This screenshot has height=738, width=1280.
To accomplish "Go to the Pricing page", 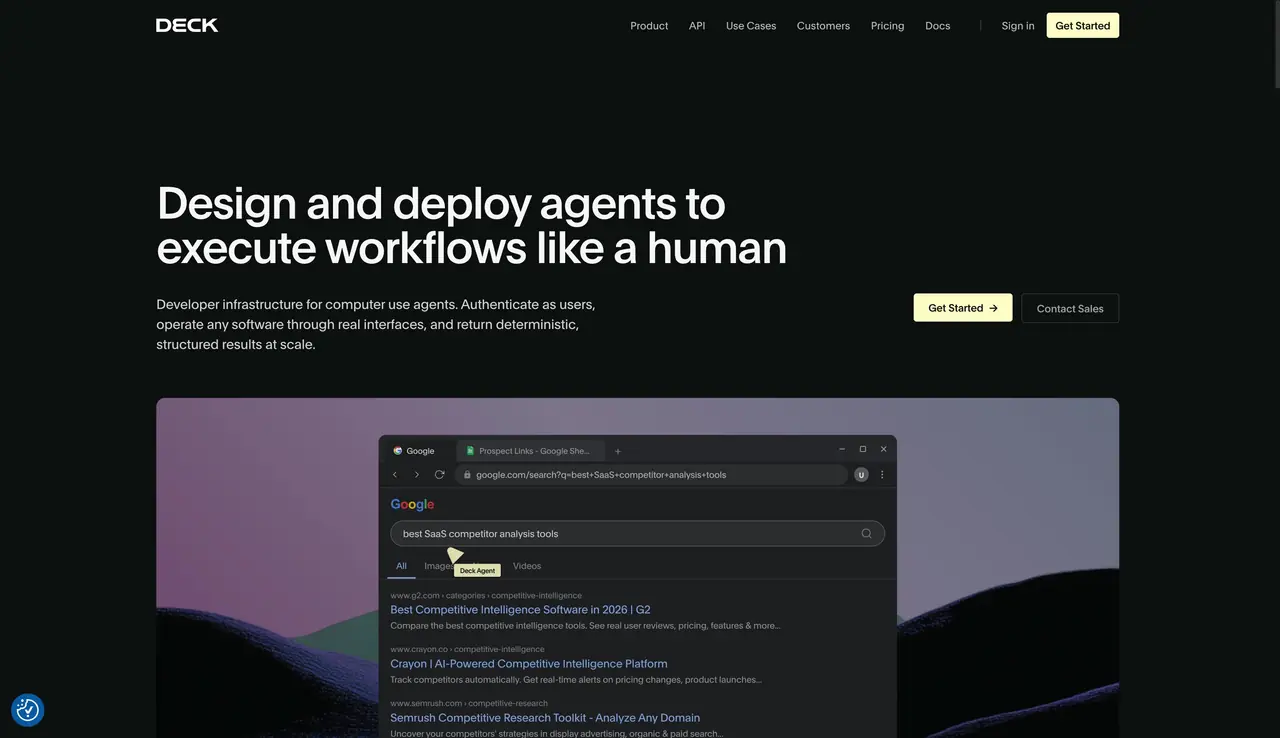I will point(887,26).
